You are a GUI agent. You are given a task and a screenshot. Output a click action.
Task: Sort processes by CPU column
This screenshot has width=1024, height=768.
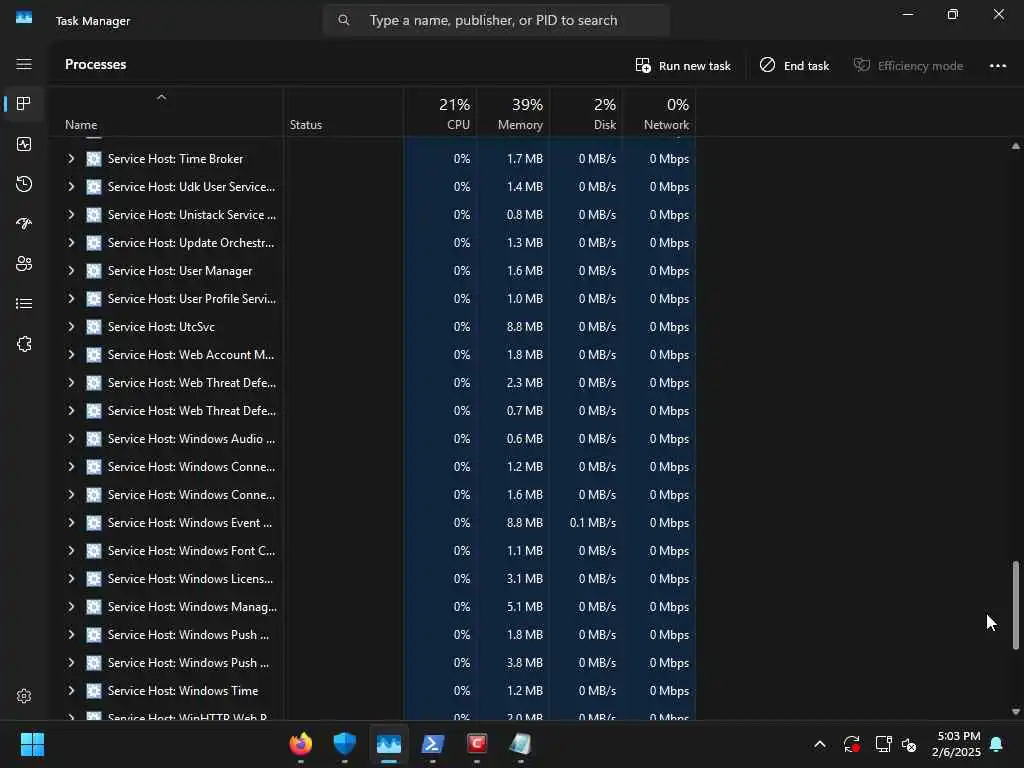coord(441,113)
